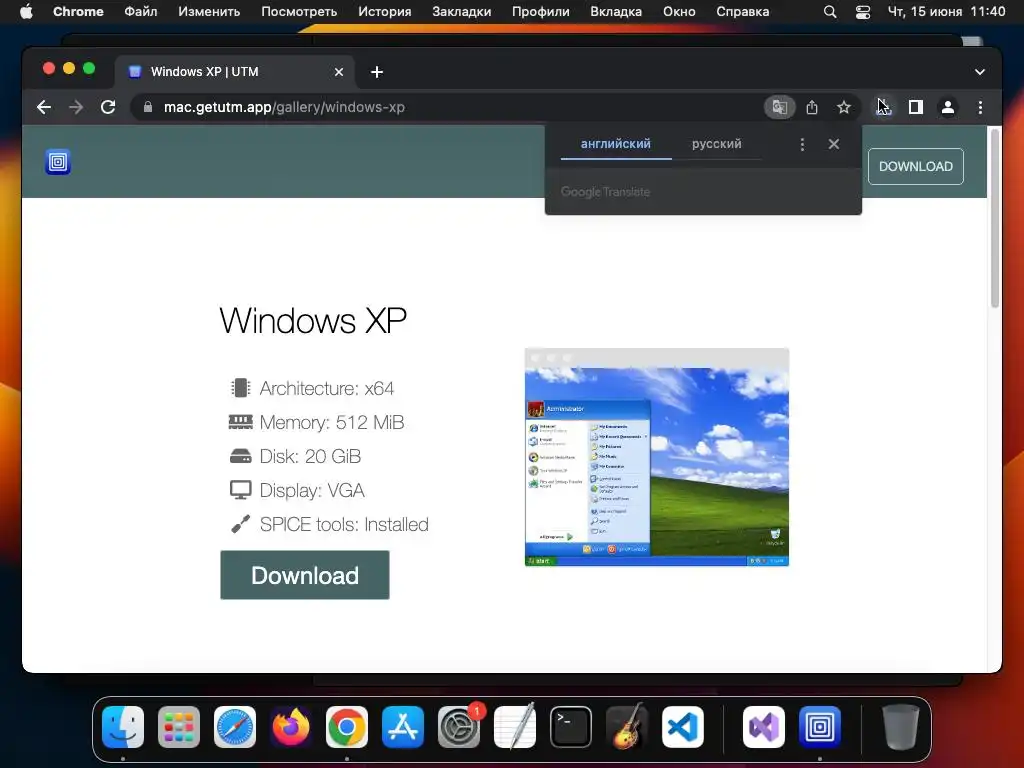Click the Architecture: x64 text
1024x768 pixels.
[x=327, y=389]
